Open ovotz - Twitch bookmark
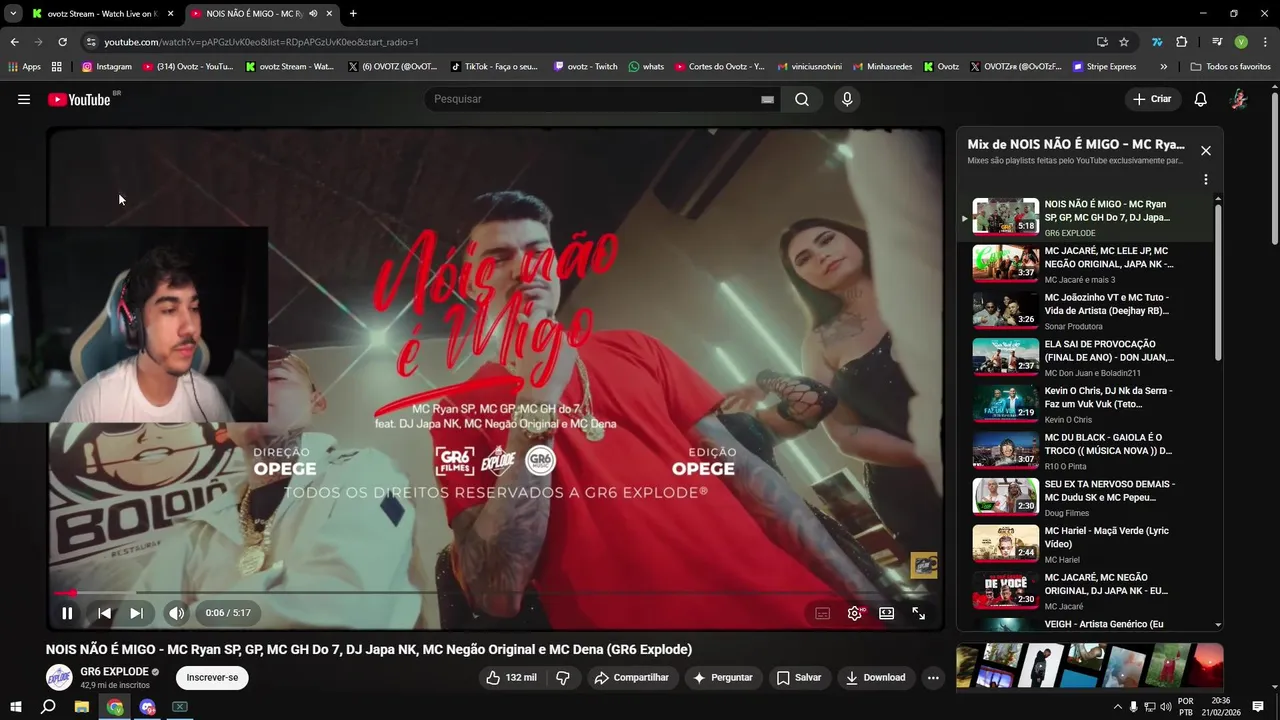Viewport: 1280px width, 720px height. click(586, 67)
